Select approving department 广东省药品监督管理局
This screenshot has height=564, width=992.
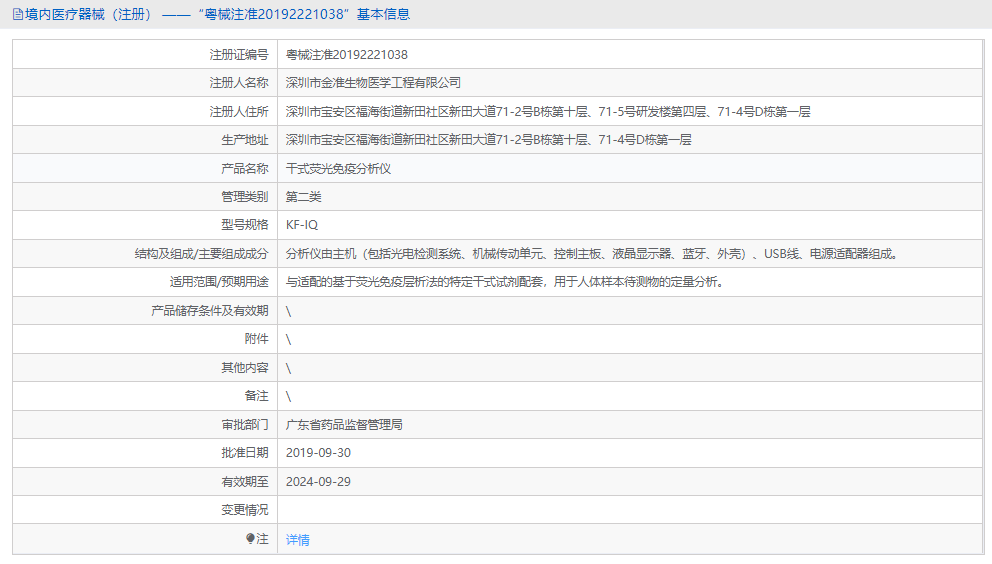click(x=344, y=425)
